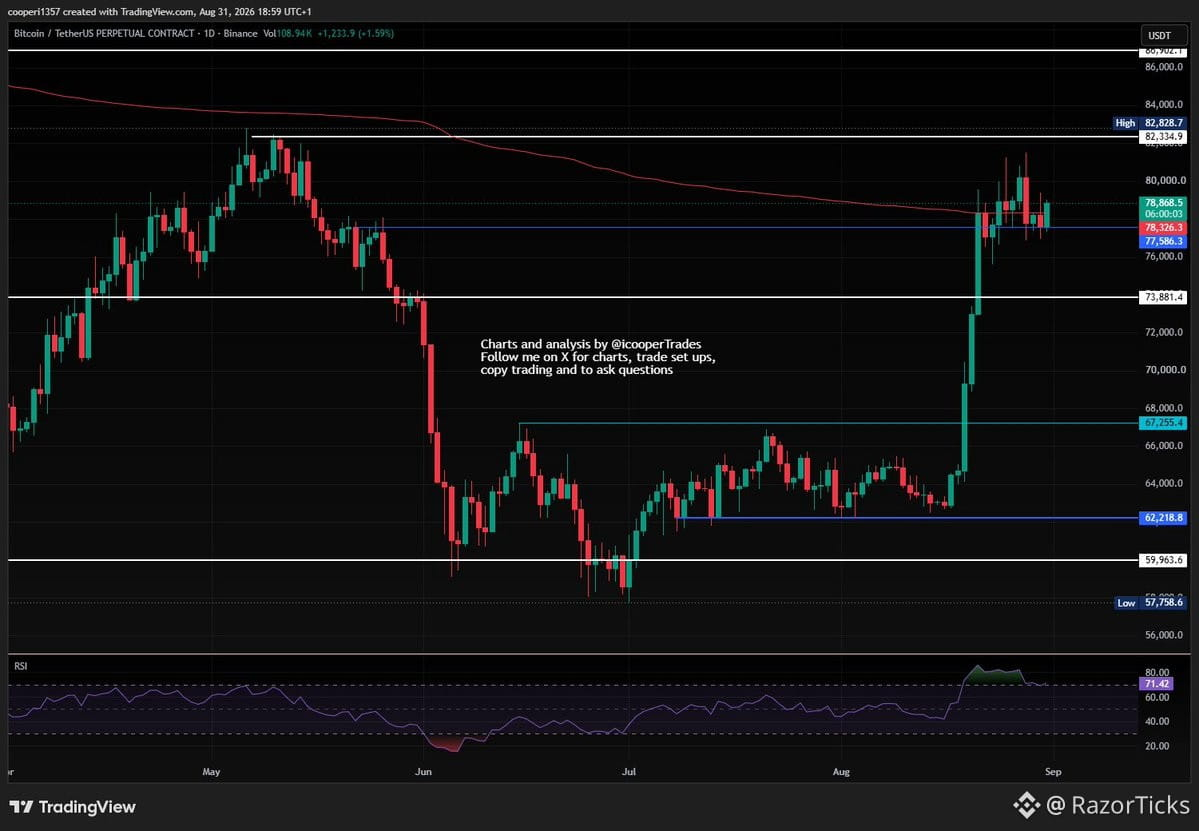
Task: Click the Sep label on time axis
Action: [x=1053, y=772]
